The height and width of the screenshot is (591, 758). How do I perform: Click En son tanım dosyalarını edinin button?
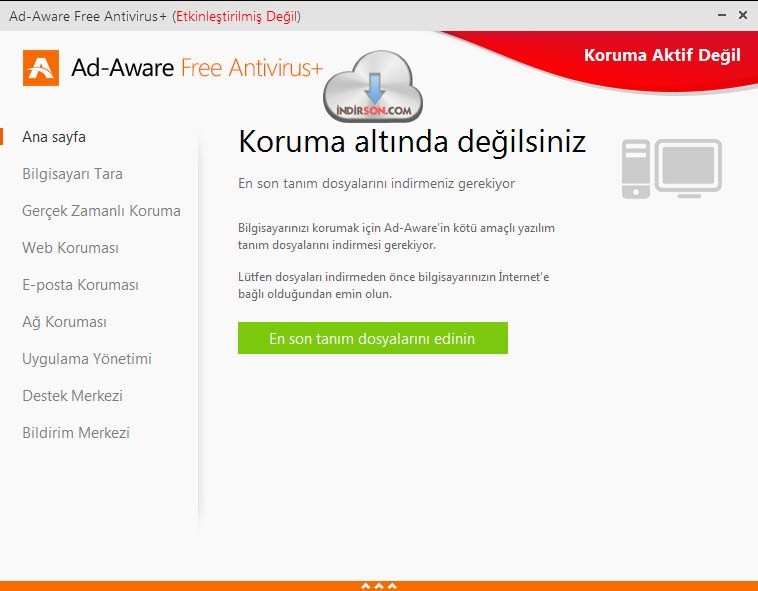coord(373,338)
